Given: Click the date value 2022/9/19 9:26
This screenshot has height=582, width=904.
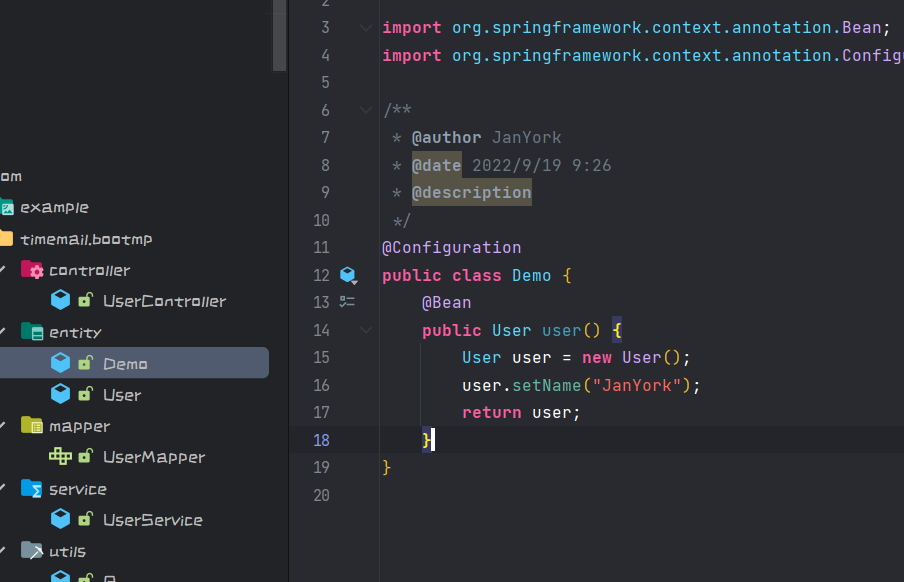Looking at the screenshot, I should [x=542, y=165].
